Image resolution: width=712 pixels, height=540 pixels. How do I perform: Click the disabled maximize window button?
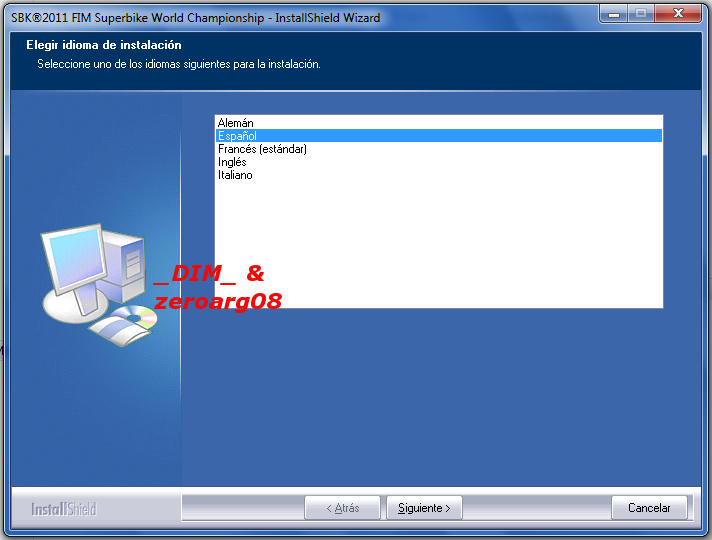tap(641, 14)
